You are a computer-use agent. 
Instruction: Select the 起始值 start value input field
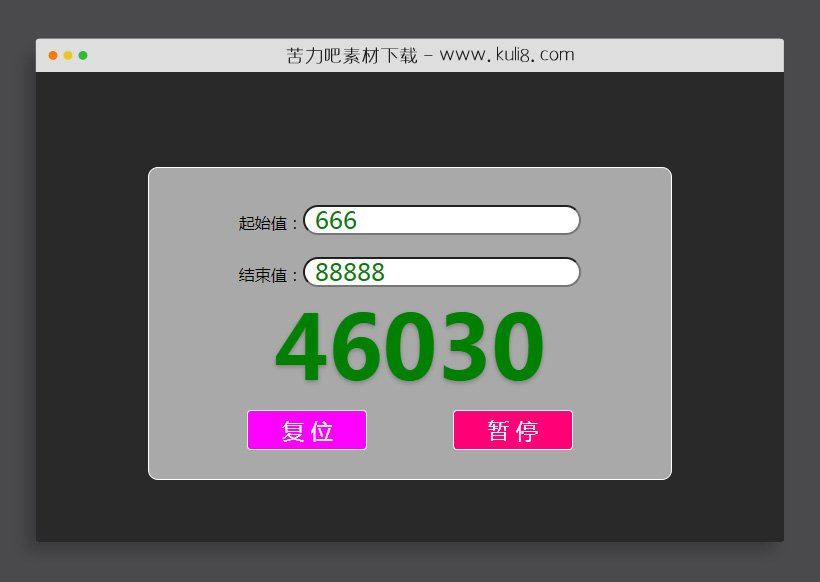tap(440, 220)
